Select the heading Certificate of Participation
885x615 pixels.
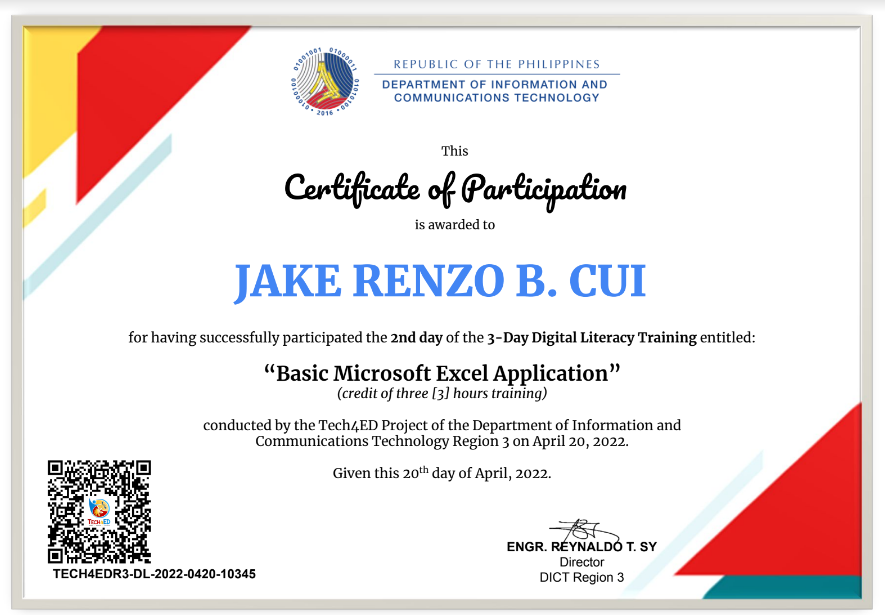455,189
